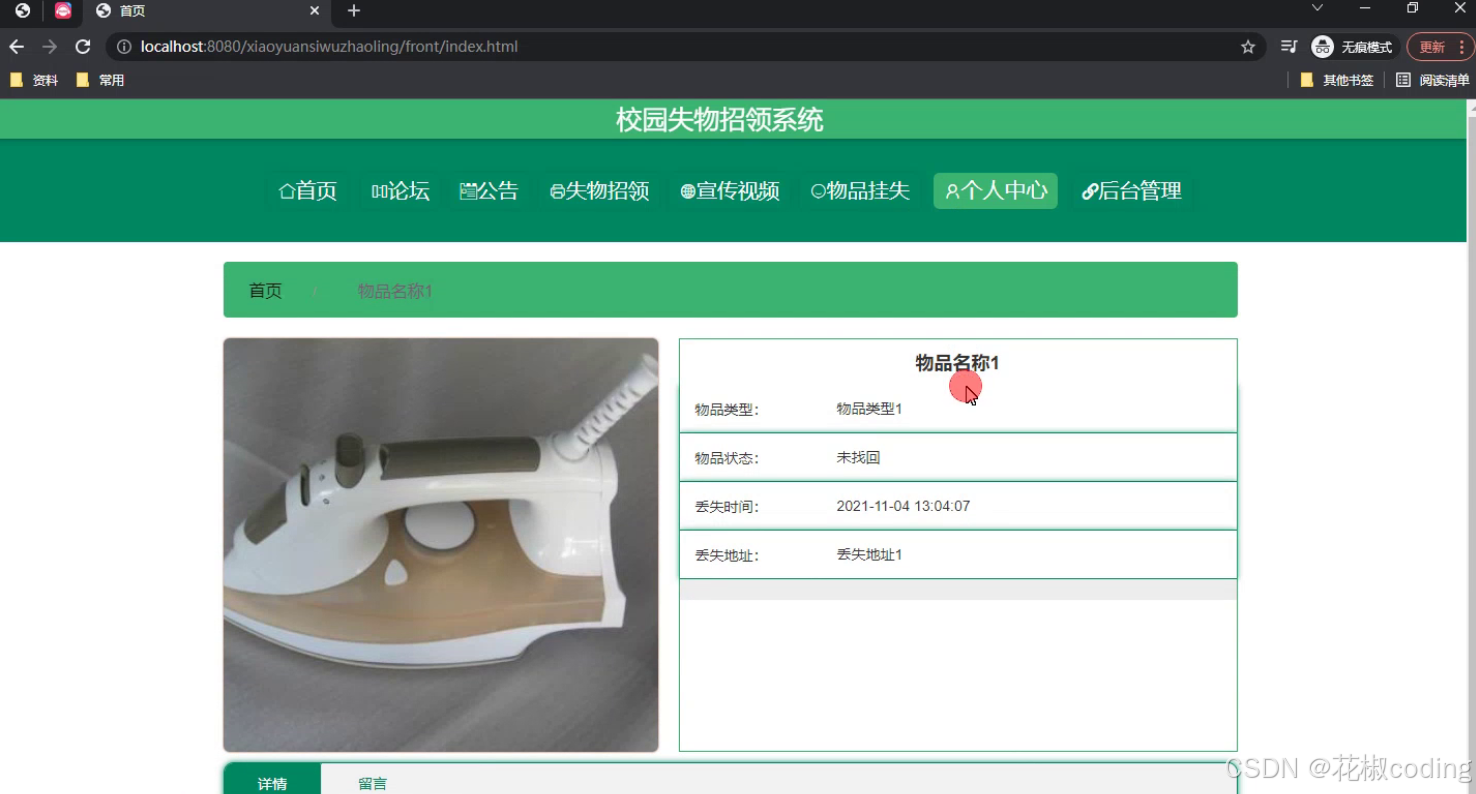Open the 公告 announcements icon
Screen dimensions: 1476x794
coord(468,191)
